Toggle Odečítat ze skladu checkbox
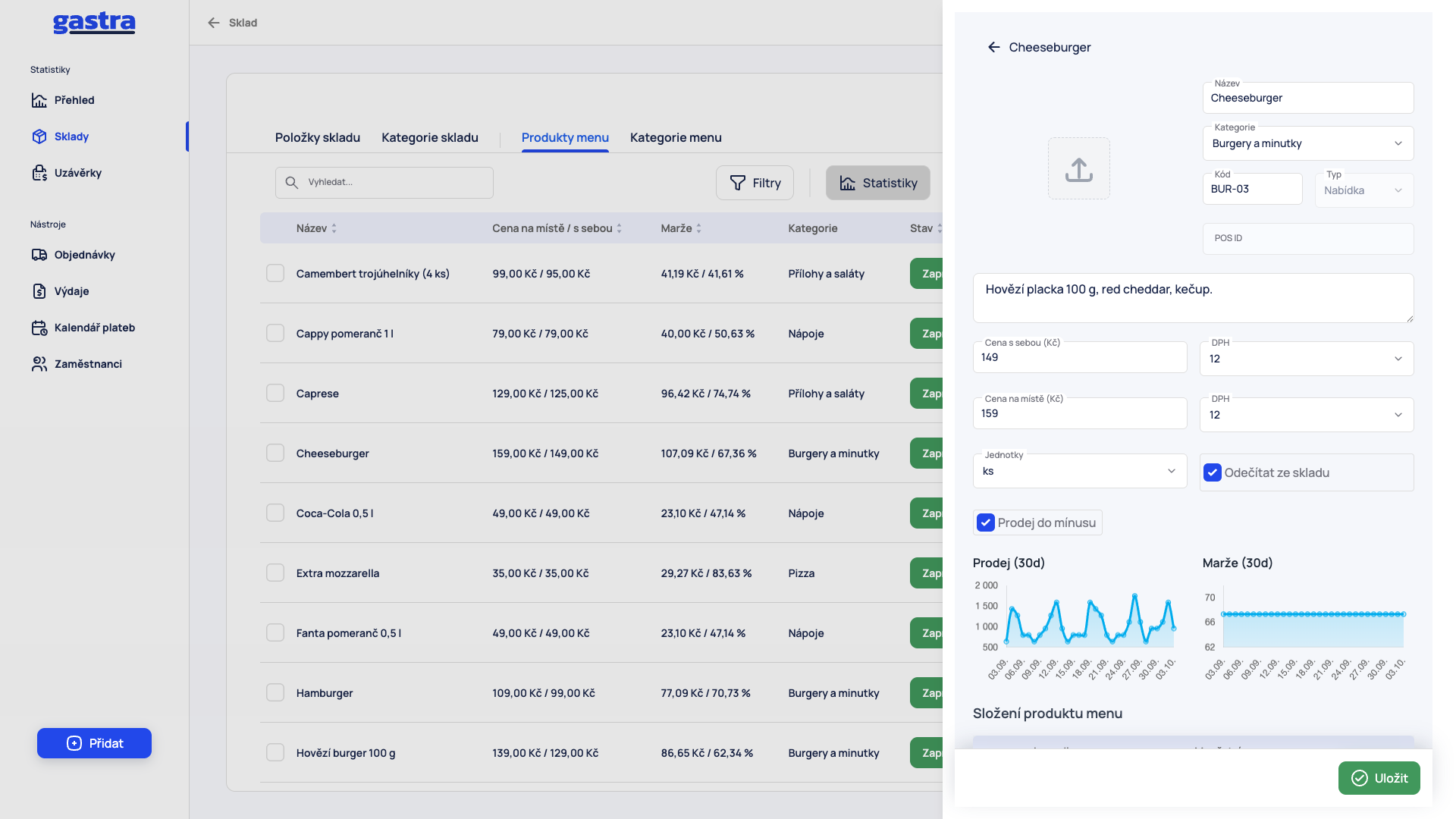Viewport: 1456px width, 819px height. (1213, 472)
